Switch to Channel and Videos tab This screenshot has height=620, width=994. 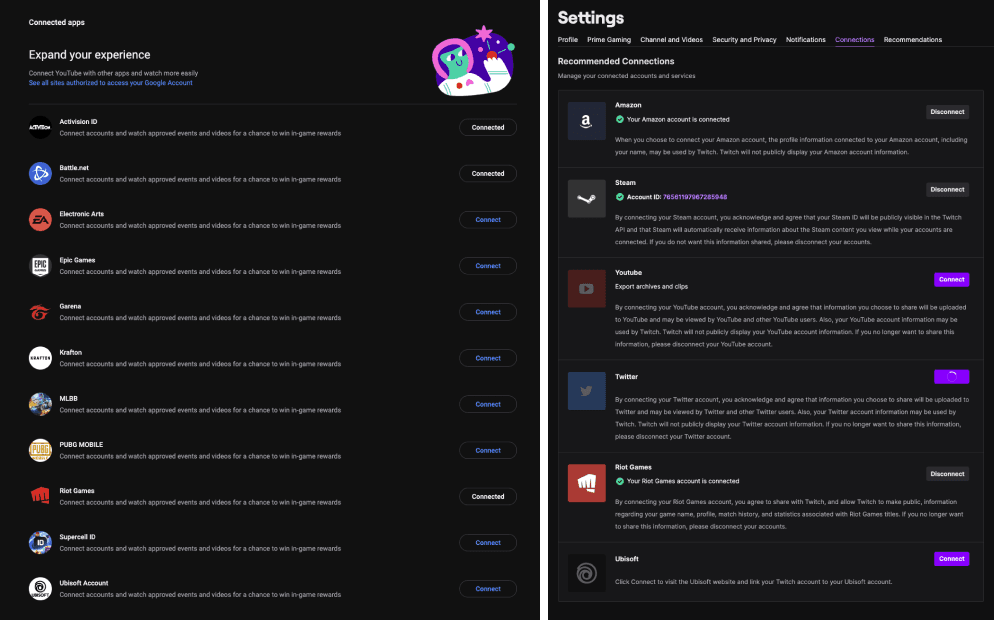[671, 39]
